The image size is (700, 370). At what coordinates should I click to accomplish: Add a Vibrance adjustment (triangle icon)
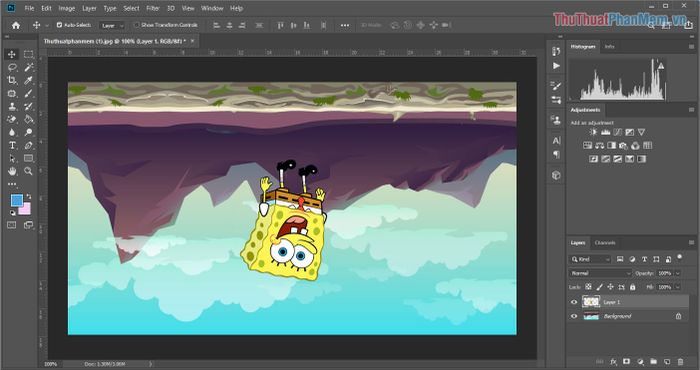[x=642, y=132]
